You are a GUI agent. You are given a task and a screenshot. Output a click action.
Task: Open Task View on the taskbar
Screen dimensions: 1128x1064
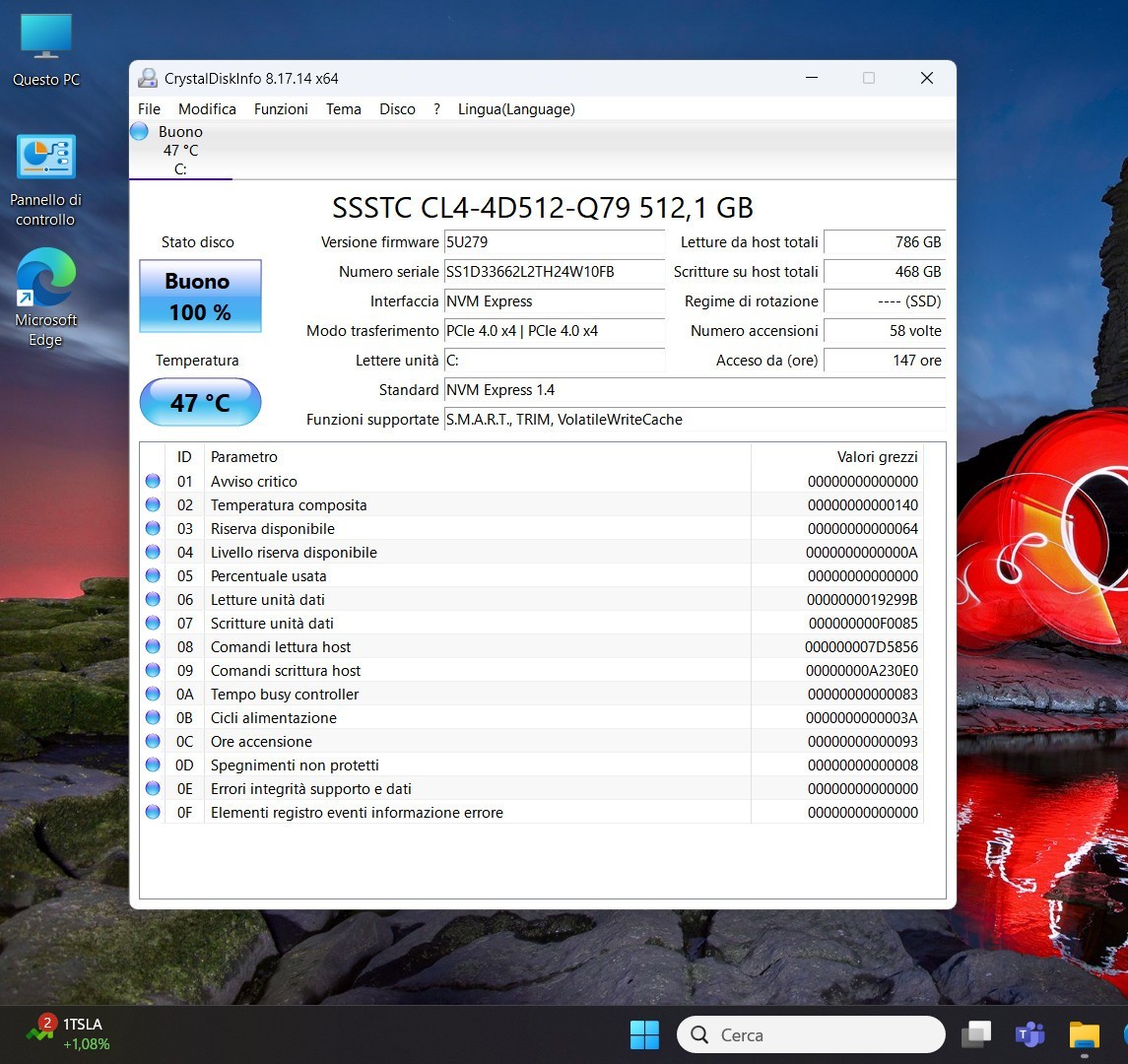tap(977, 1034)
